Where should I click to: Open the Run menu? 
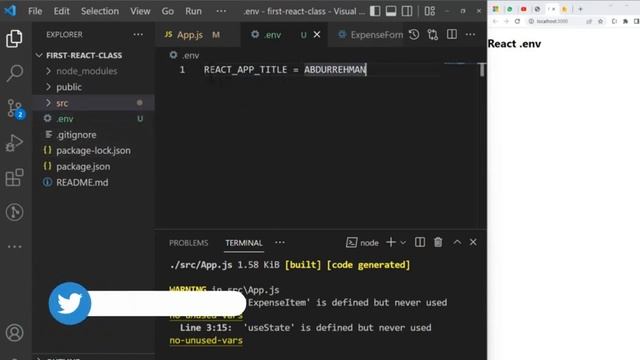(193, 11)
